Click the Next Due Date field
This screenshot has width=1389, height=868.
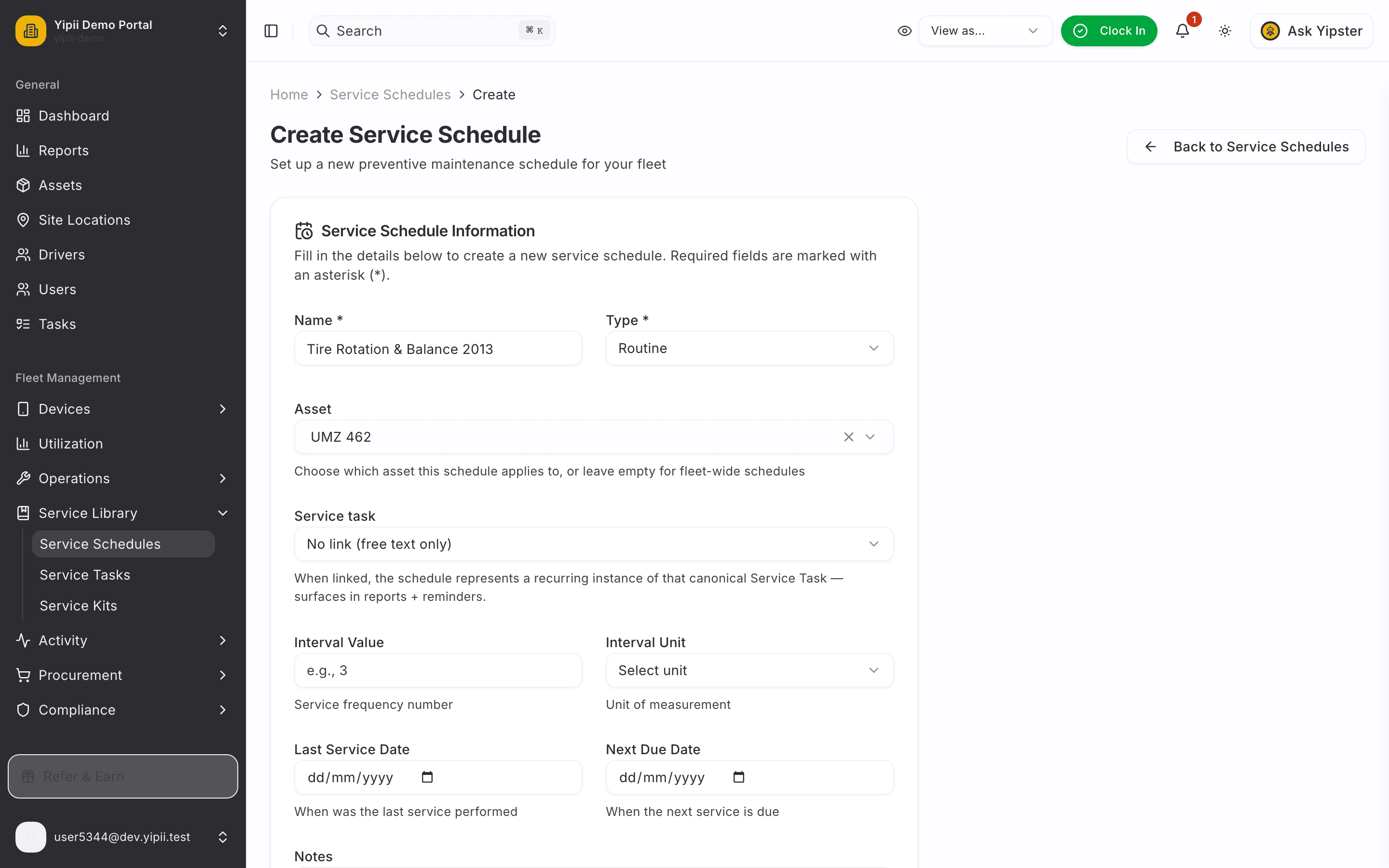pos(749,777)
